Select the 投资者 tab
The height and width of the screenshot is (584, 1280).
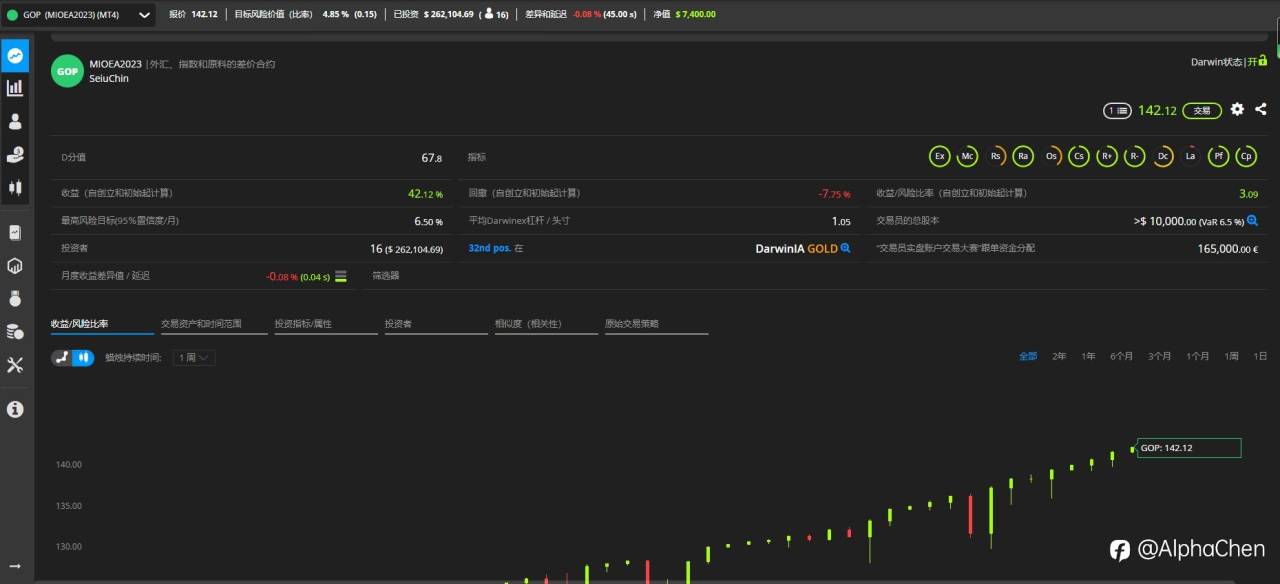point(434,325)
